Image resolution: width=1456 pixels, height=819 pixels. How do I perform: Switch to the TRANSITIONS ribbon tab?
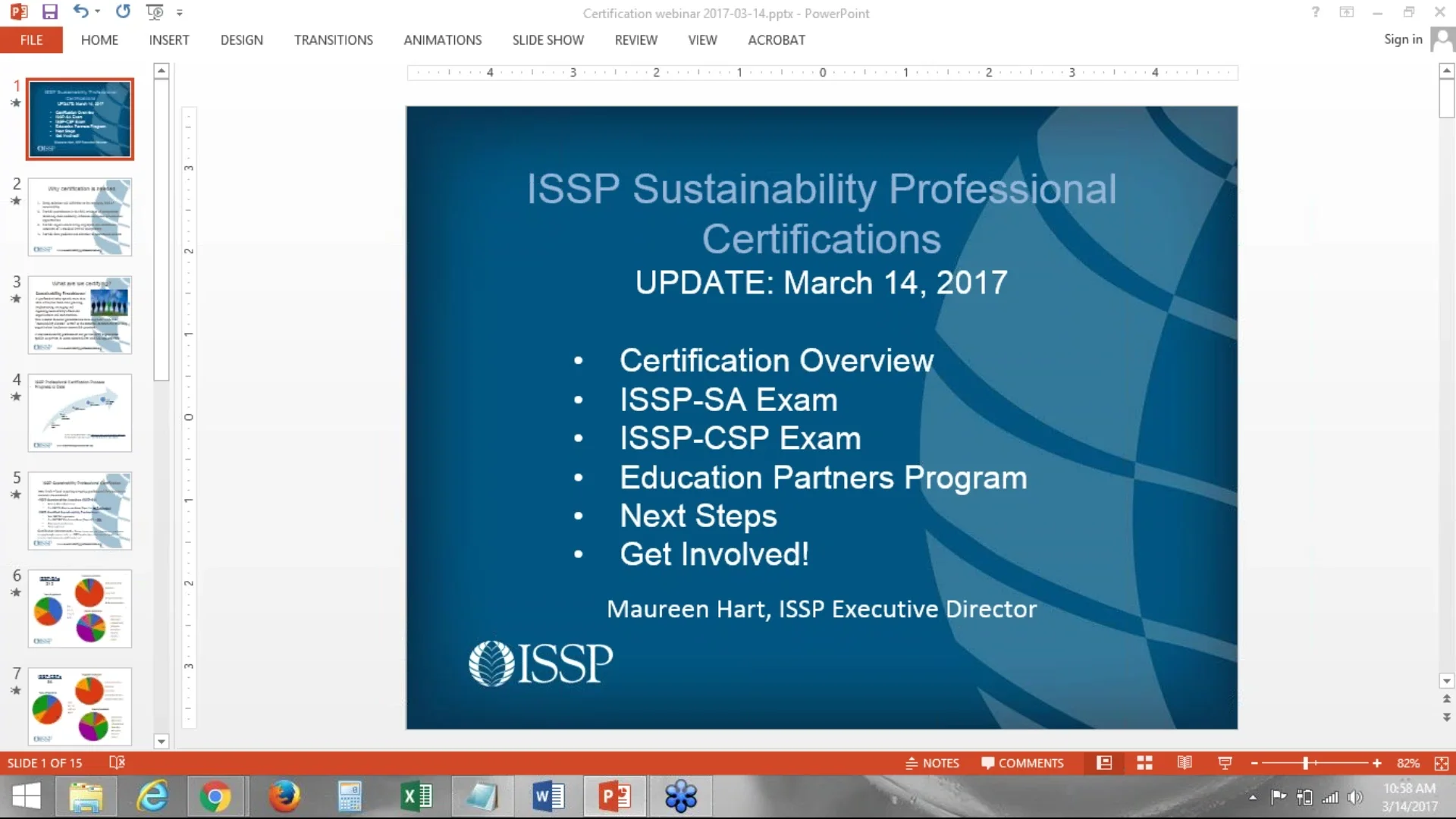(x=333, y=39)
